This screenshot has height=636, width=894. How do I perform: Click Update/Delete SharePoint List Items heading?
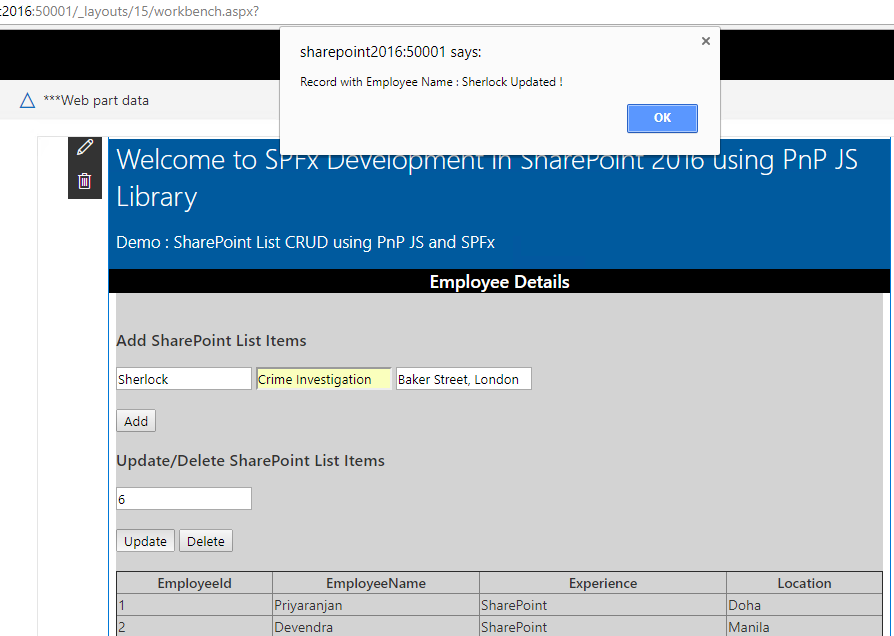[250, 460]
